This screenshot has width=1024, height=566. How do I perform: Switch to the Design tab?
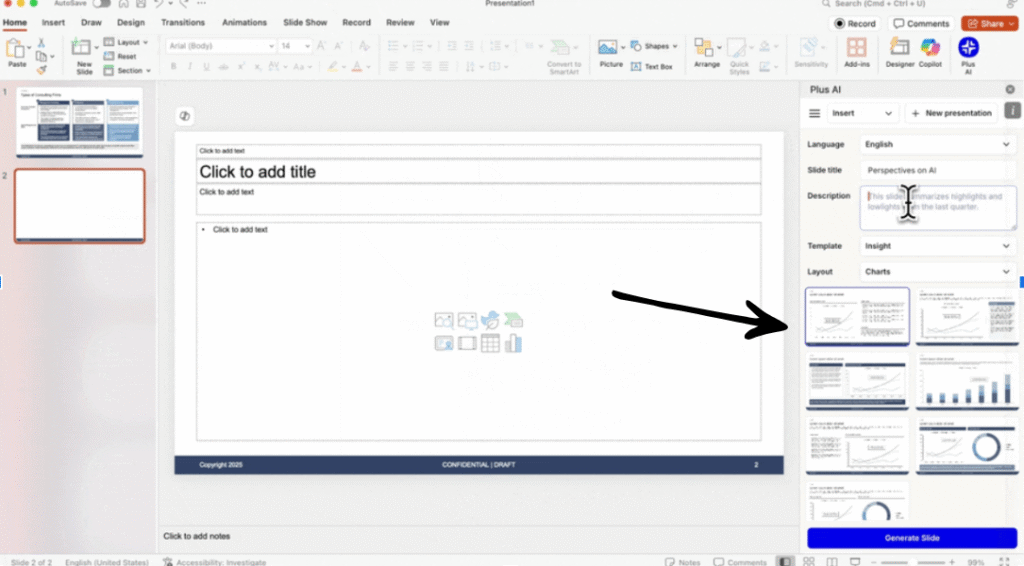click(x=131, y=22)
